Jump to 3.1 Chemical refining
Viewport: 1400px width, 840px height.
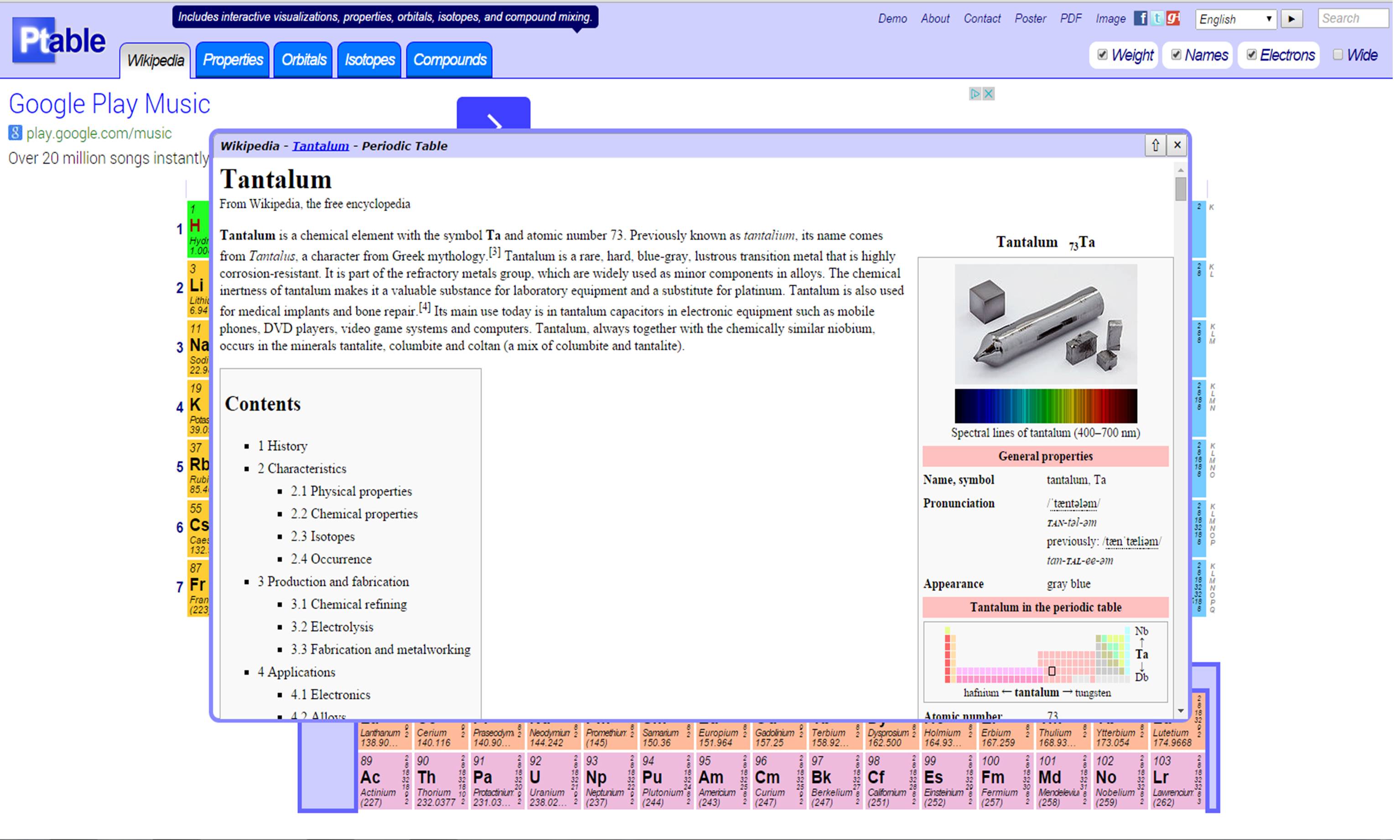pyautogui.click(x=348, y=605)
